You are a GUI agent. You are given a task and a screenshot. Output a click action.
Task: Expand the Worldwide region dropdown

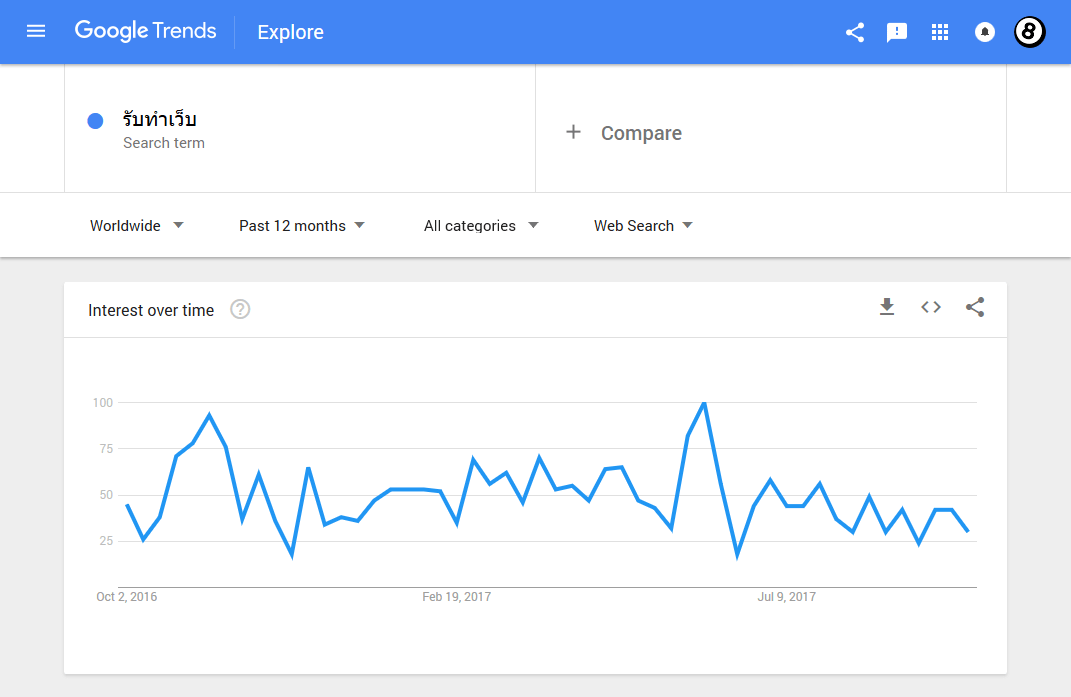pyautogui.click(x=137, y=226)
